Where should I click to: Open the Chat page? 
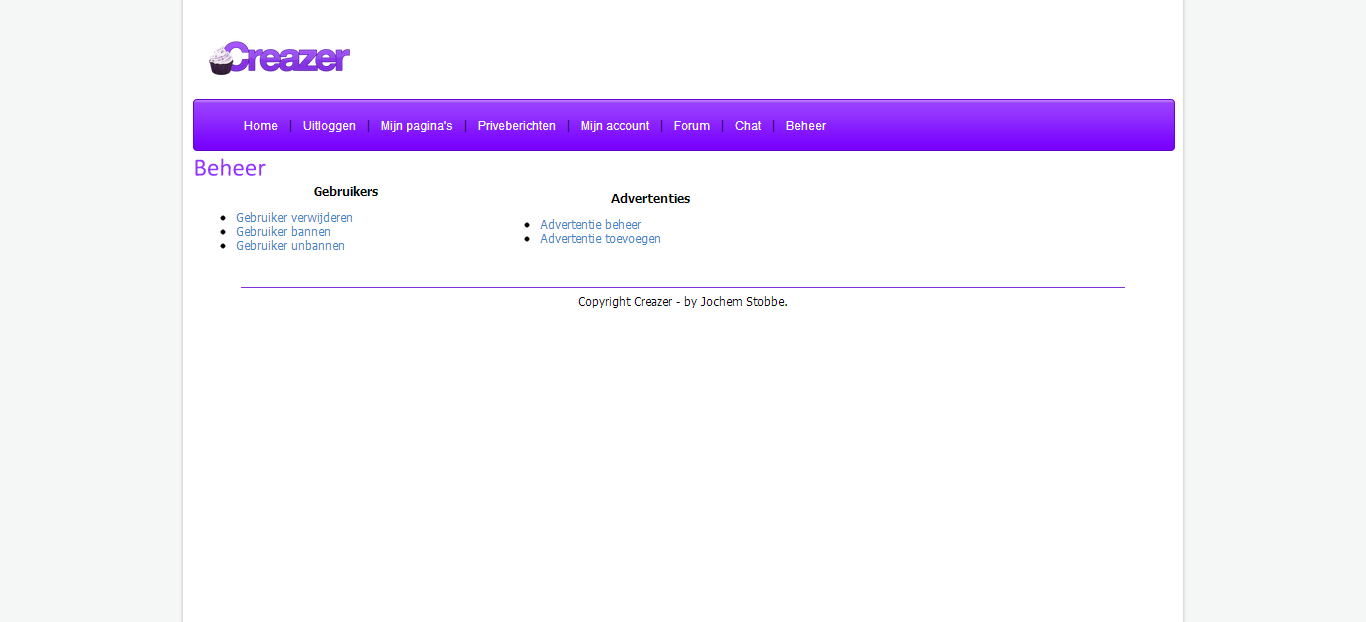point(748,126)
